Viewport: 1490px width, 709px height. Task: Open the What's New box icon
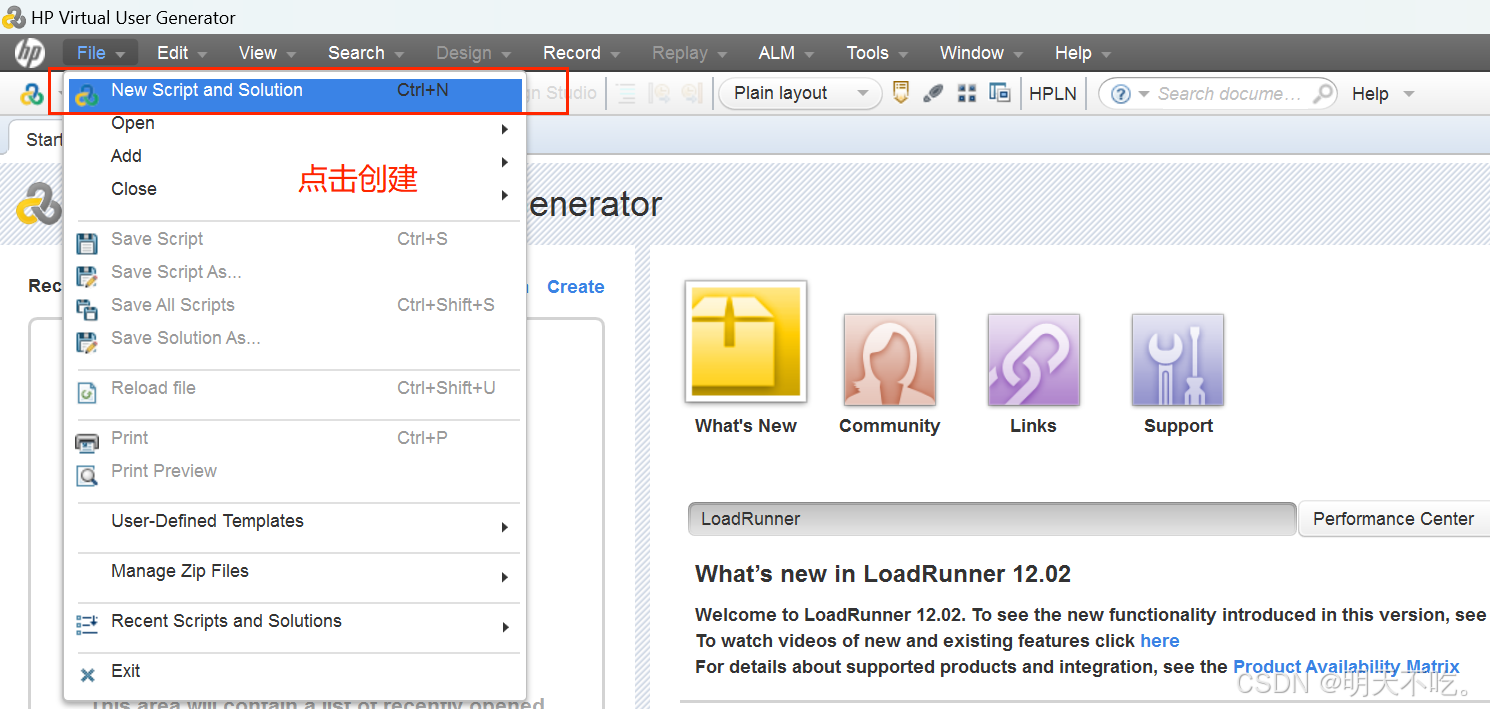click(x=746, y=342)
